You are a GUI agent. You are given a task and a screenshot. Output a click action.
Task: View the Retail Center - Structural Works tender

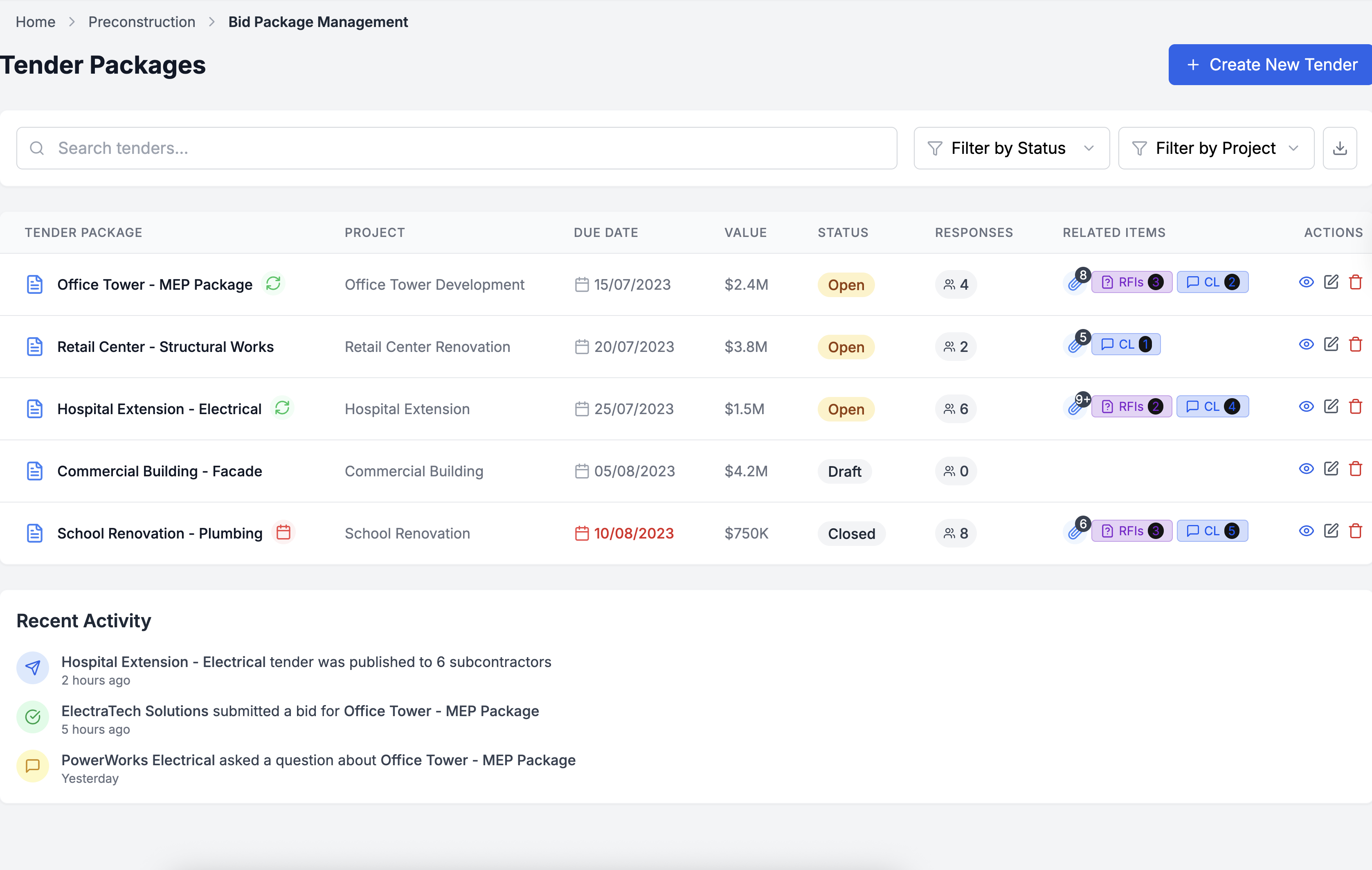pos(1306,344)
